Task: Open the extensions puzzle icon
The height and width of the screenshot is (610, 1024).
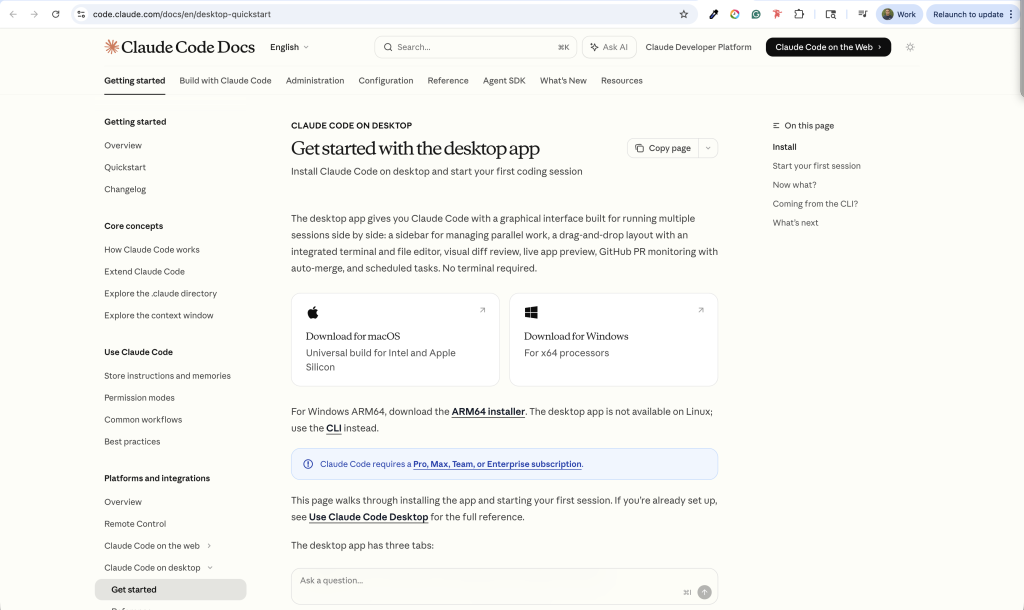Action: (799, 14)
